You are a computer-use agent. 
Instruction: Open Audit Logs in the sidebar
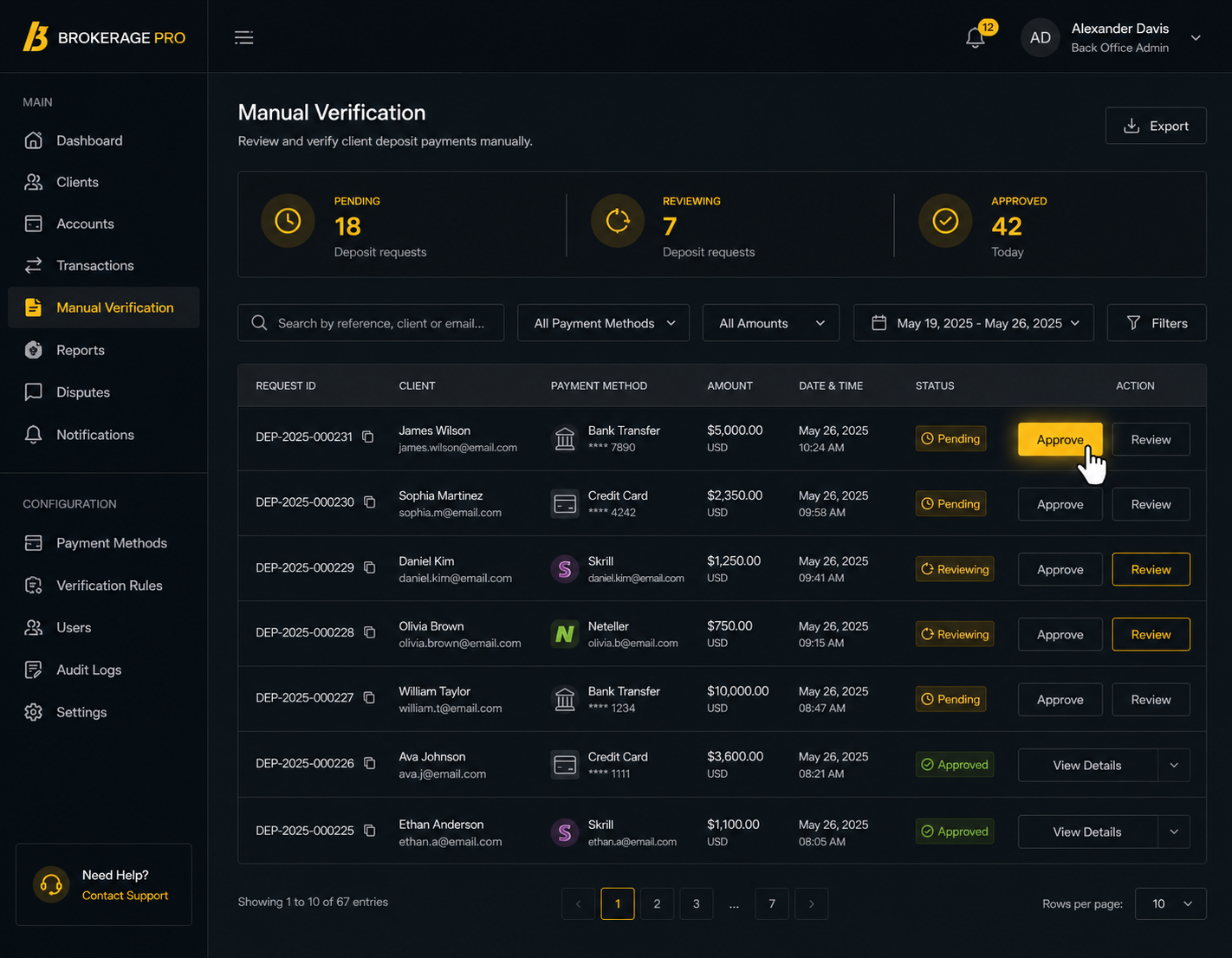click(x=104, y=670)
